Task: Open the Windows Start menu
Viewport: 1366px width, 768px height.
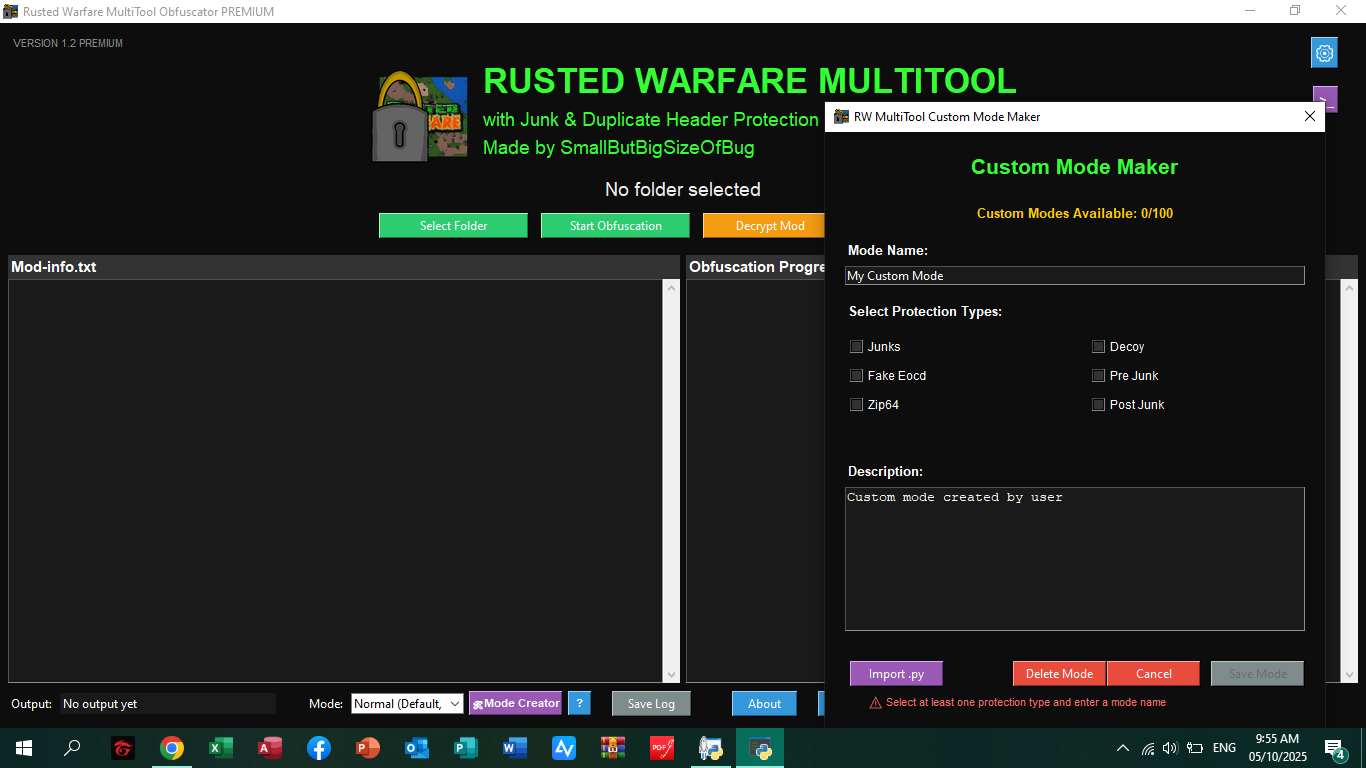Action: pyautogui.click(x=23, y=748)
